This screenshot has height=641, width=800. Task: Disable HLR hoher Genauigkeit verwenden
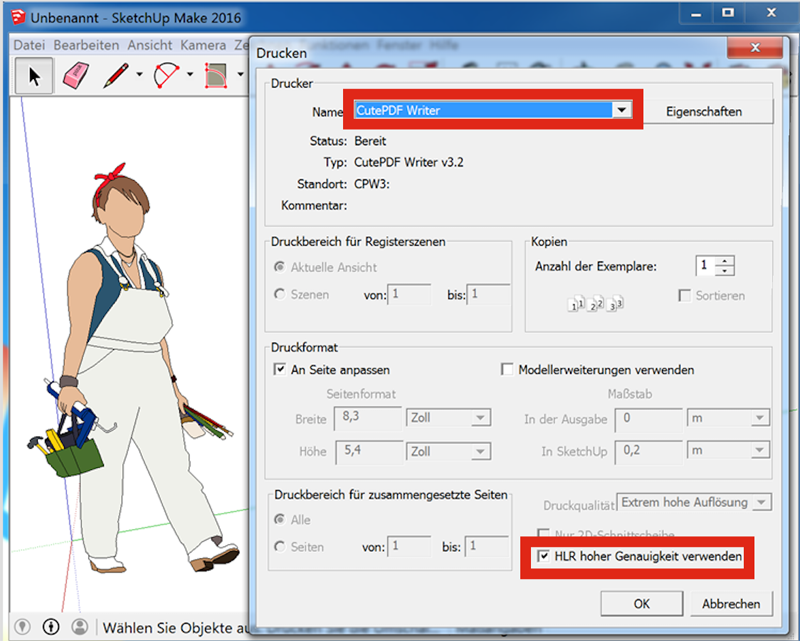[x=544, y=556]
